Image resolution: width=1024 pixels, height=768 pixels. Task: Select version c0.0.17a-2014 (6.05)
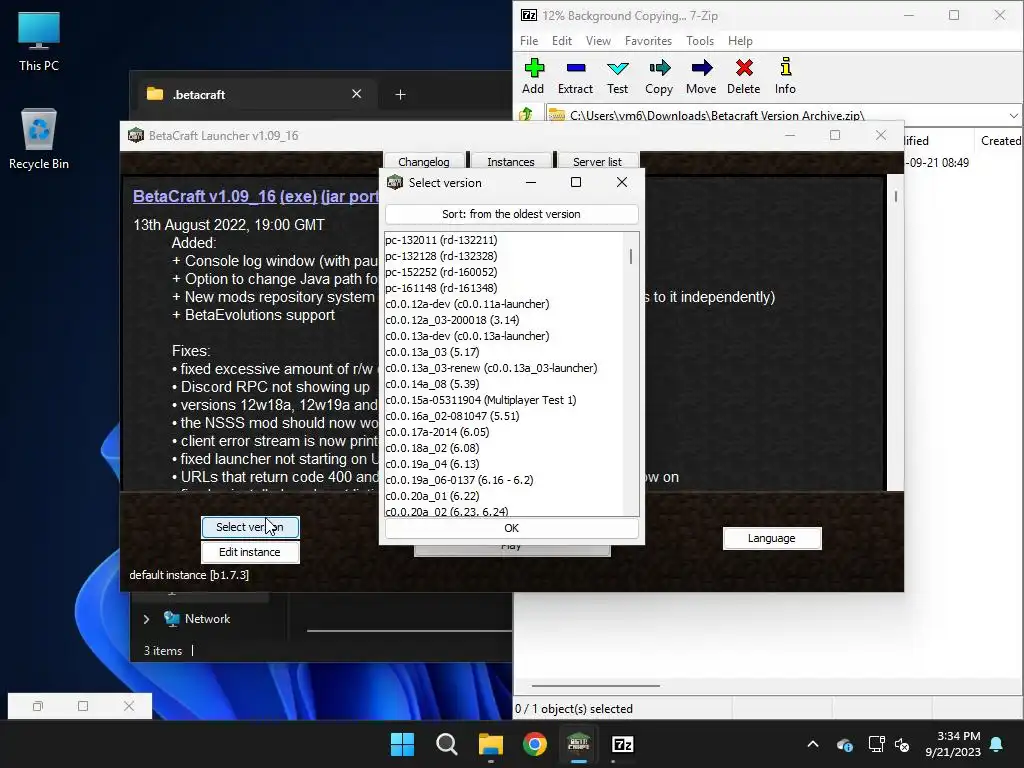pos(504,432)
